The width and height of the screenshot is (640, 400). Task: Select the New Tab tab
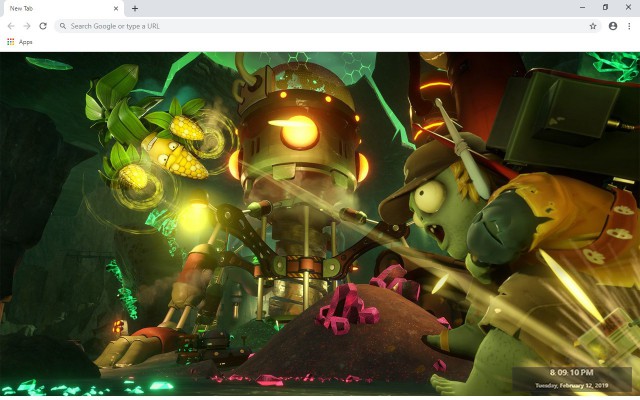(62, 9)
